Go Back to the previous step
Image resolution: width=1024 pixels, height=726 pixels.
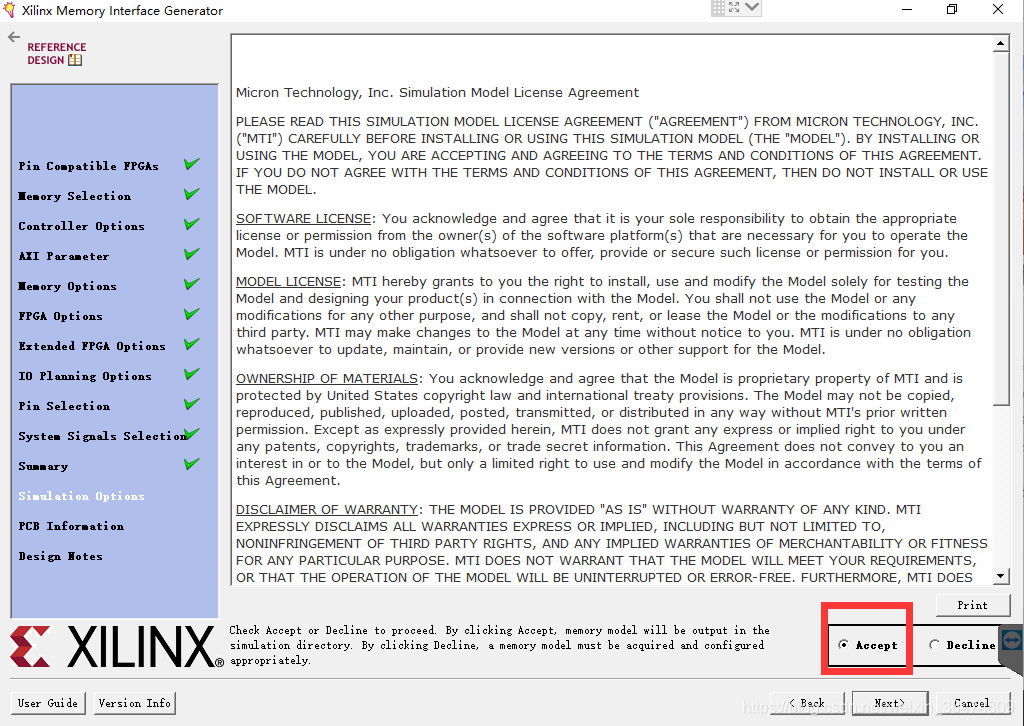(807, 703)
